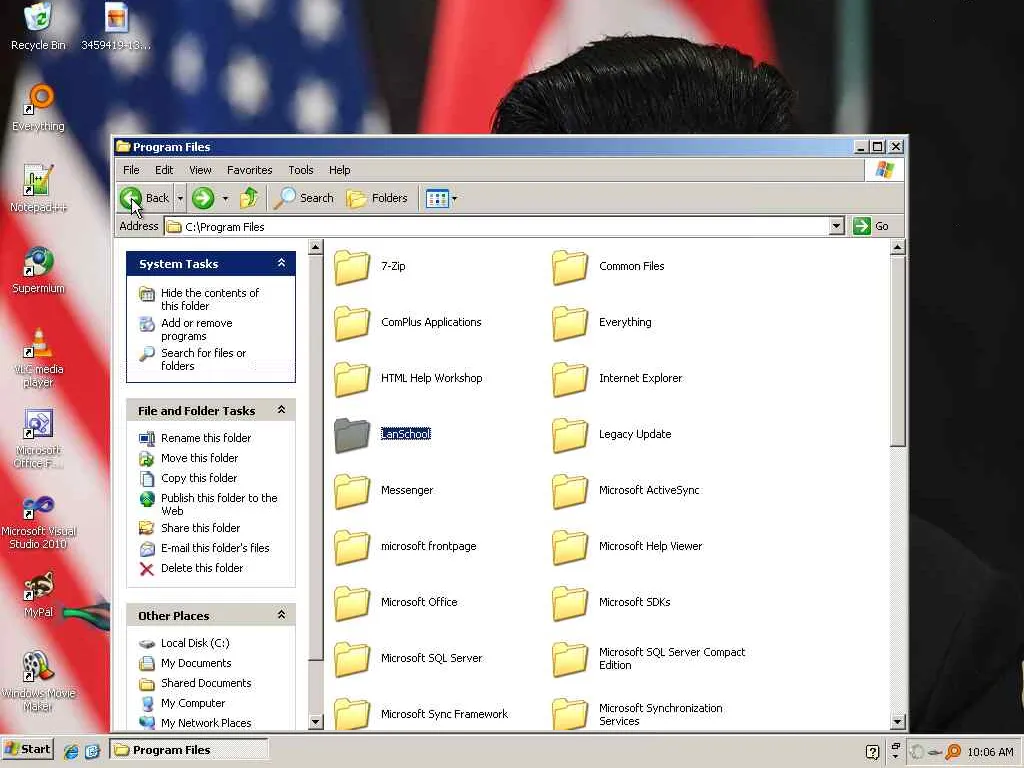Click the Start button

27,749
